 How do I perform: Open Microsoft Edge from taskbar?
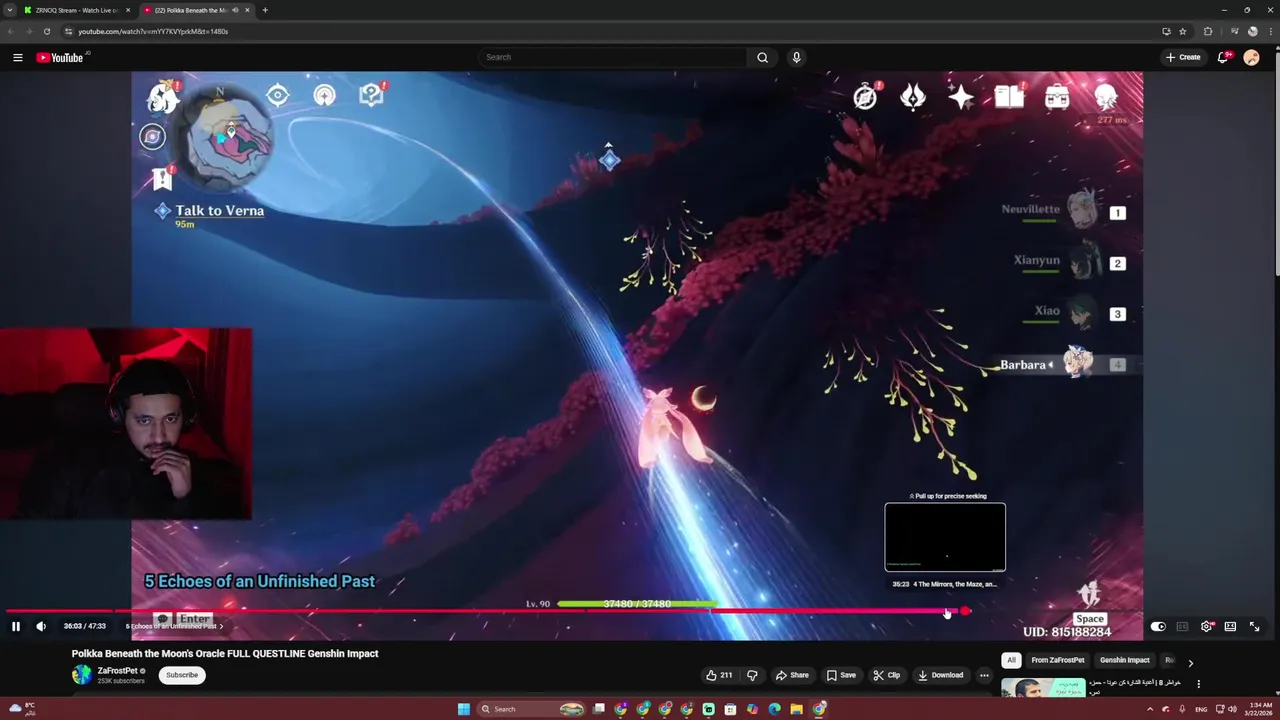point(774,709)
